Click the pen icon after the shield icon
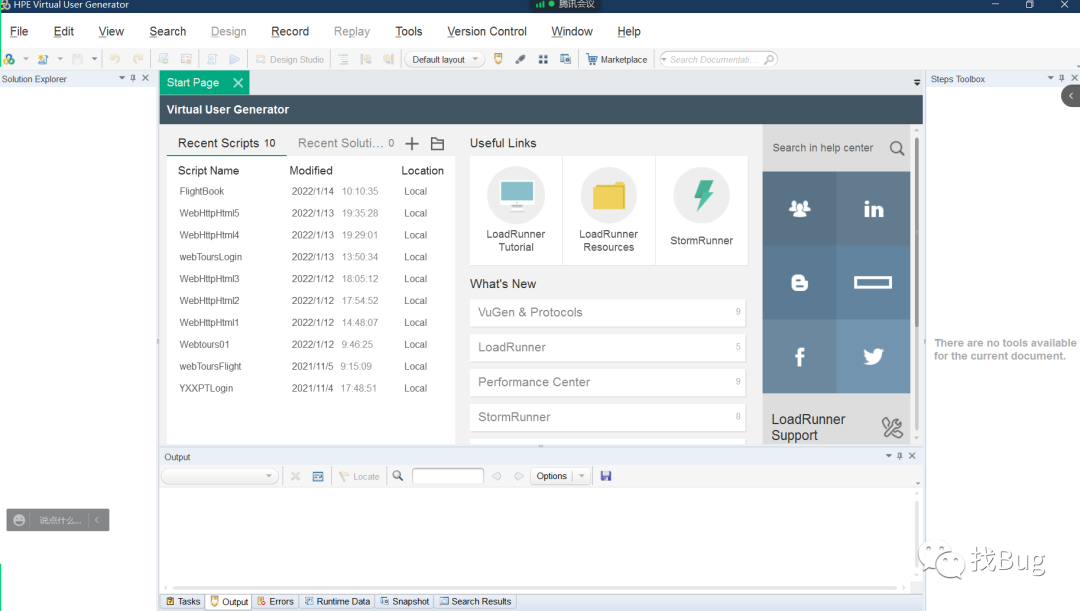Image resolution: width=1080 pixels, height=611 pixels. click(x=521, y=59)
